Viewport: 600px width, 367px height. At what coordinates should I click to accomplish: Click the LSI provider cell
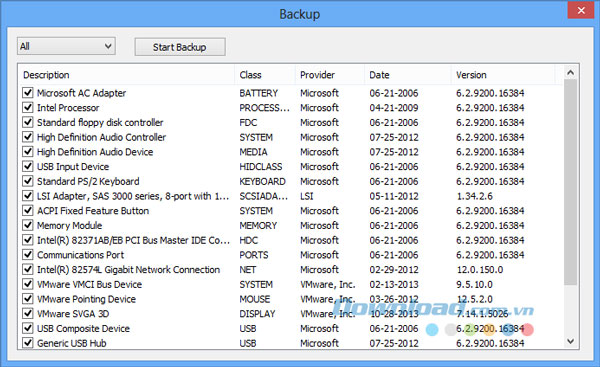click(x=307, y=196)
